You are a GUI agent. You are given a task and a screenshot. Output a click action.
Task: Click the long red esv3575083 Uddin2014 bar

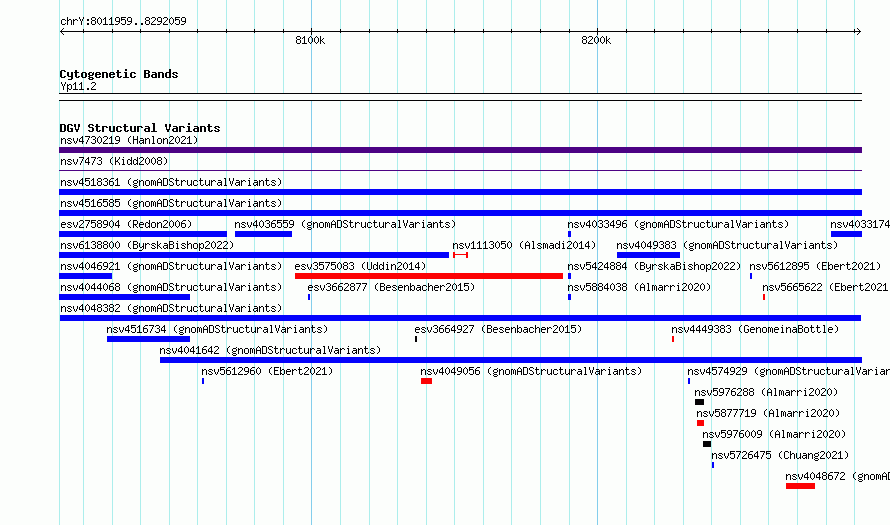pos(429,276)
